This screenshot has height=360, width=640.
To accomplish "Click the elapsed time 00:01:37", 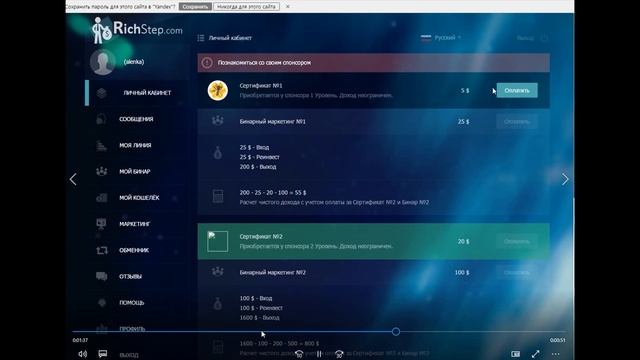I will point(80,340).
